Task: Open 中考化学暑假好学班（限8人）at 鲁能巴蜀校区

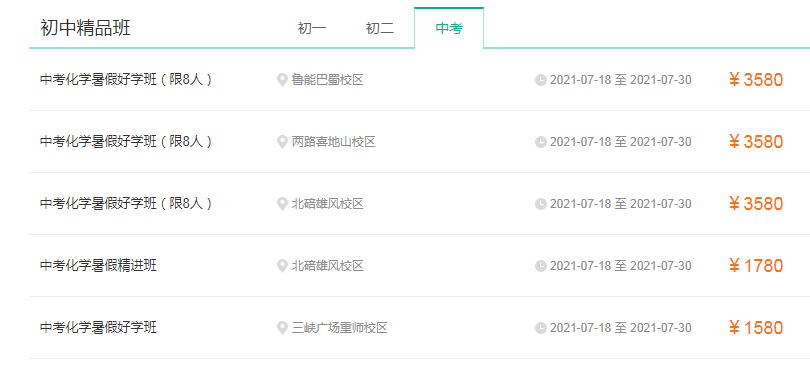Action: [126, 80]
